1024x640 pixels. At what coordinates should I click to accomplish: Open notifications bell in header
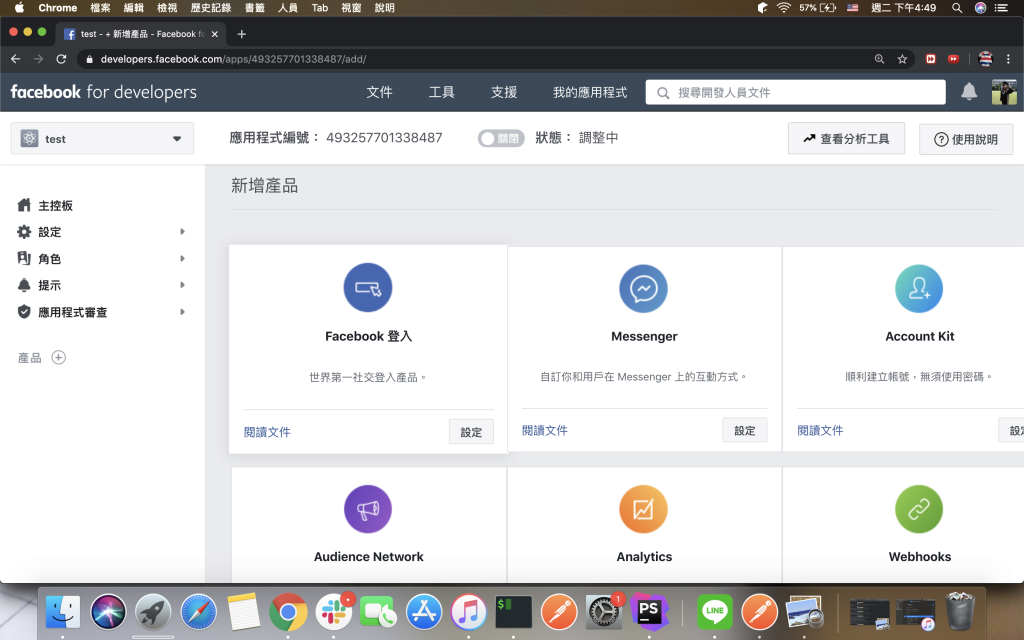click(969, 92)
